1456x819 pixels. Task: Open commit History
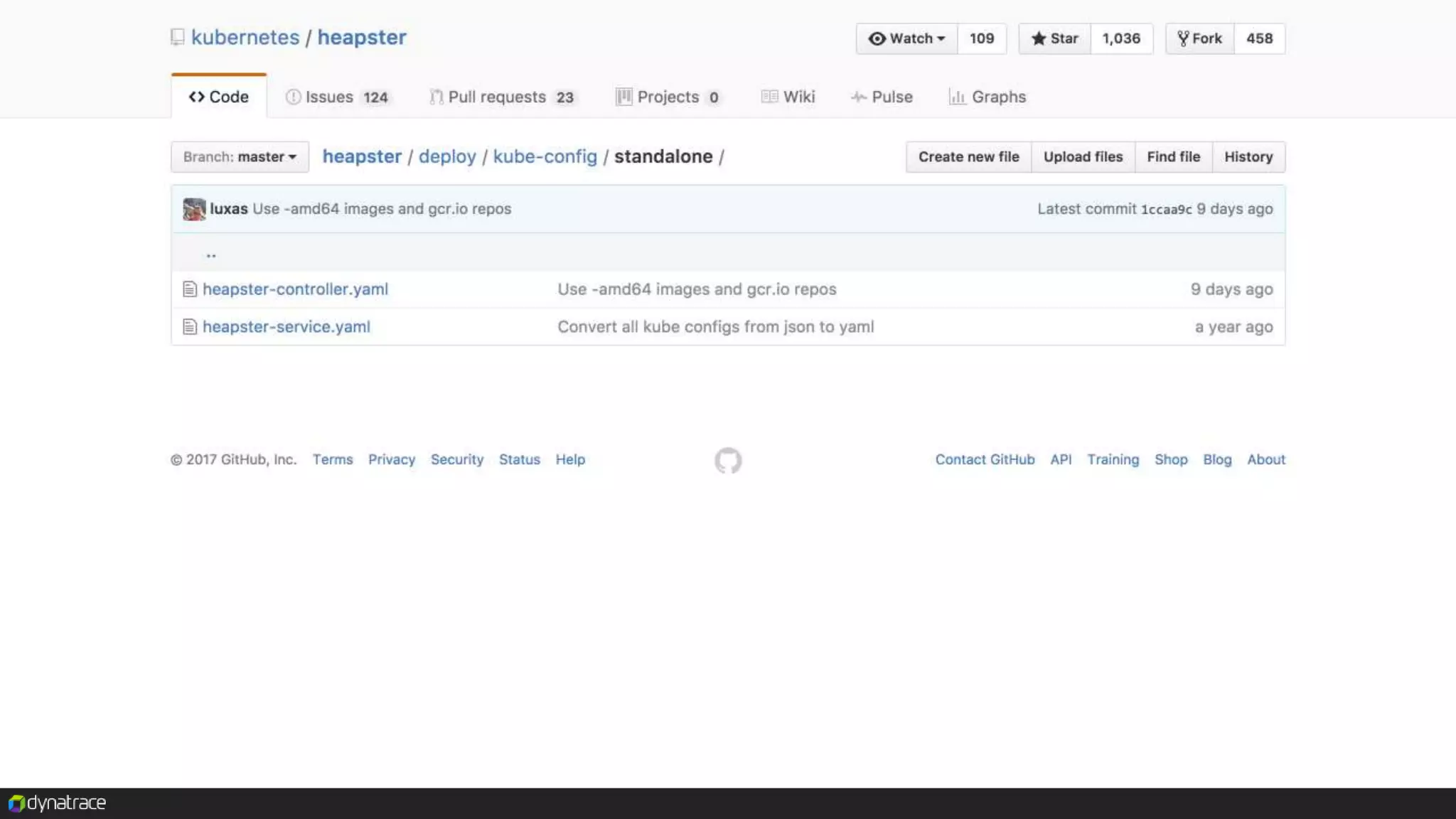(1248, 157)
